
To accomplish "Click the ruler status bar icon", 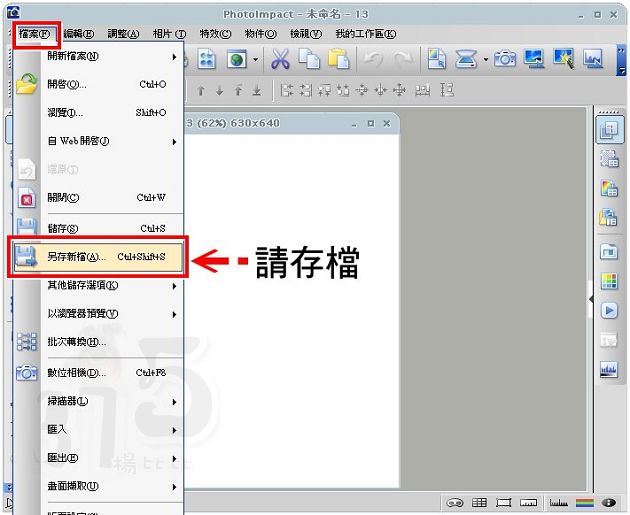I will (528, 503).
